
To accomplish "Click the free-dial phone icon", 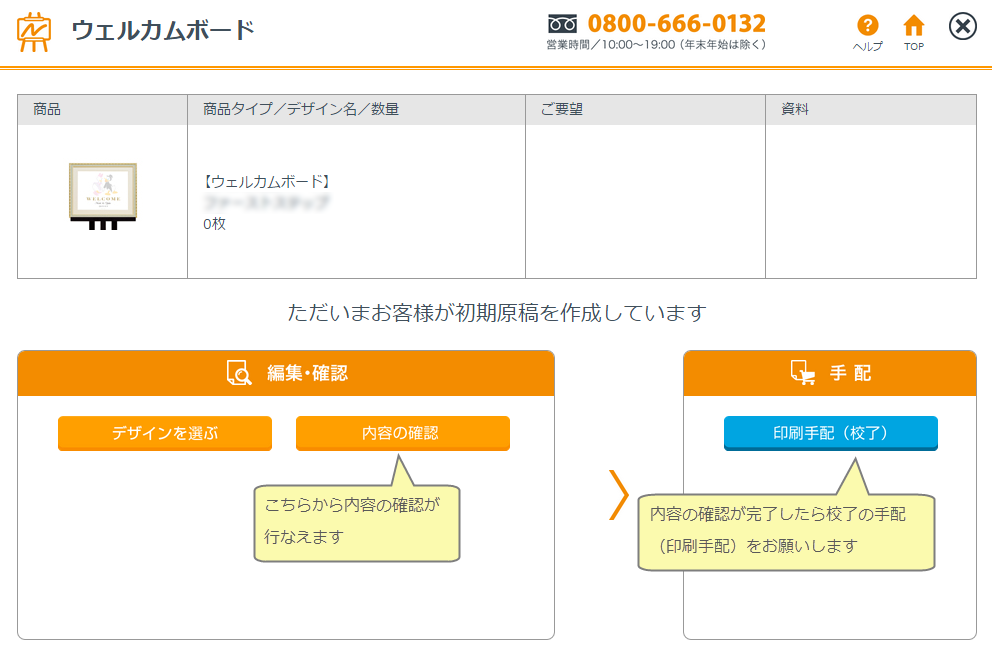I will coord(563,24).
